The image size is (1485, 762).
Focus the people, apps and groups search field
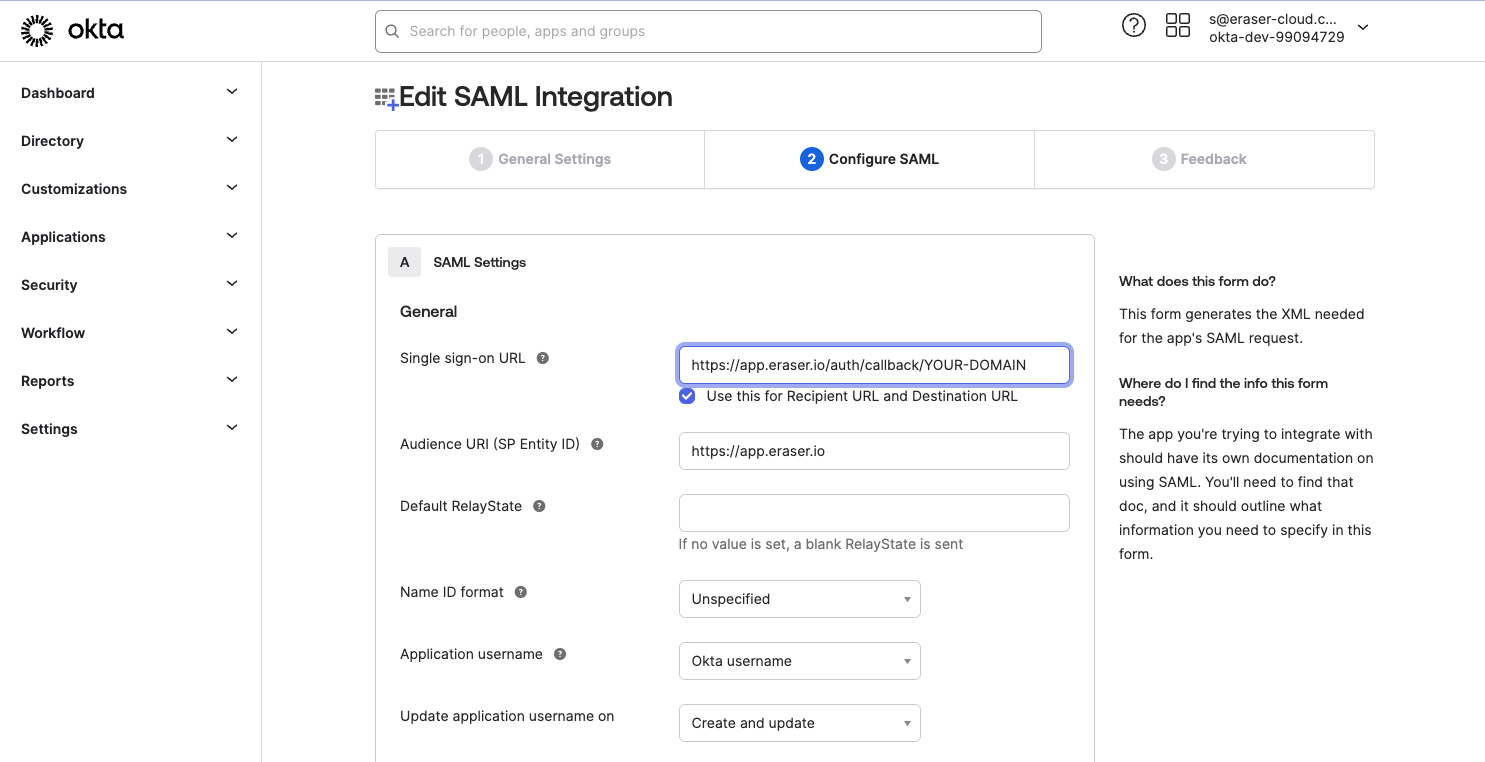click(708, 31)
